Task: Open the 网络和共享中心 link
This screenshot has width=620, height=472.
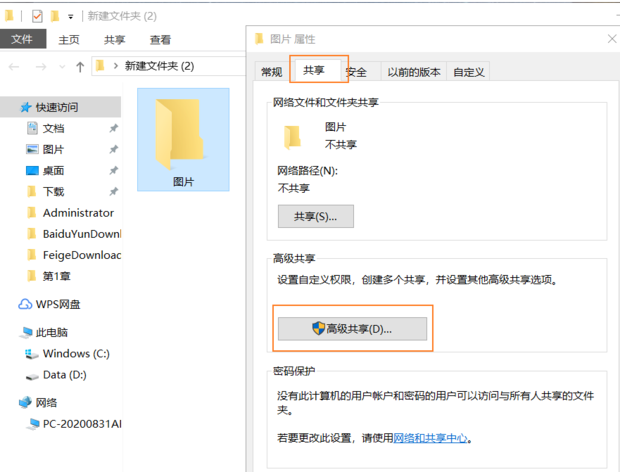Action: (430, 438)
